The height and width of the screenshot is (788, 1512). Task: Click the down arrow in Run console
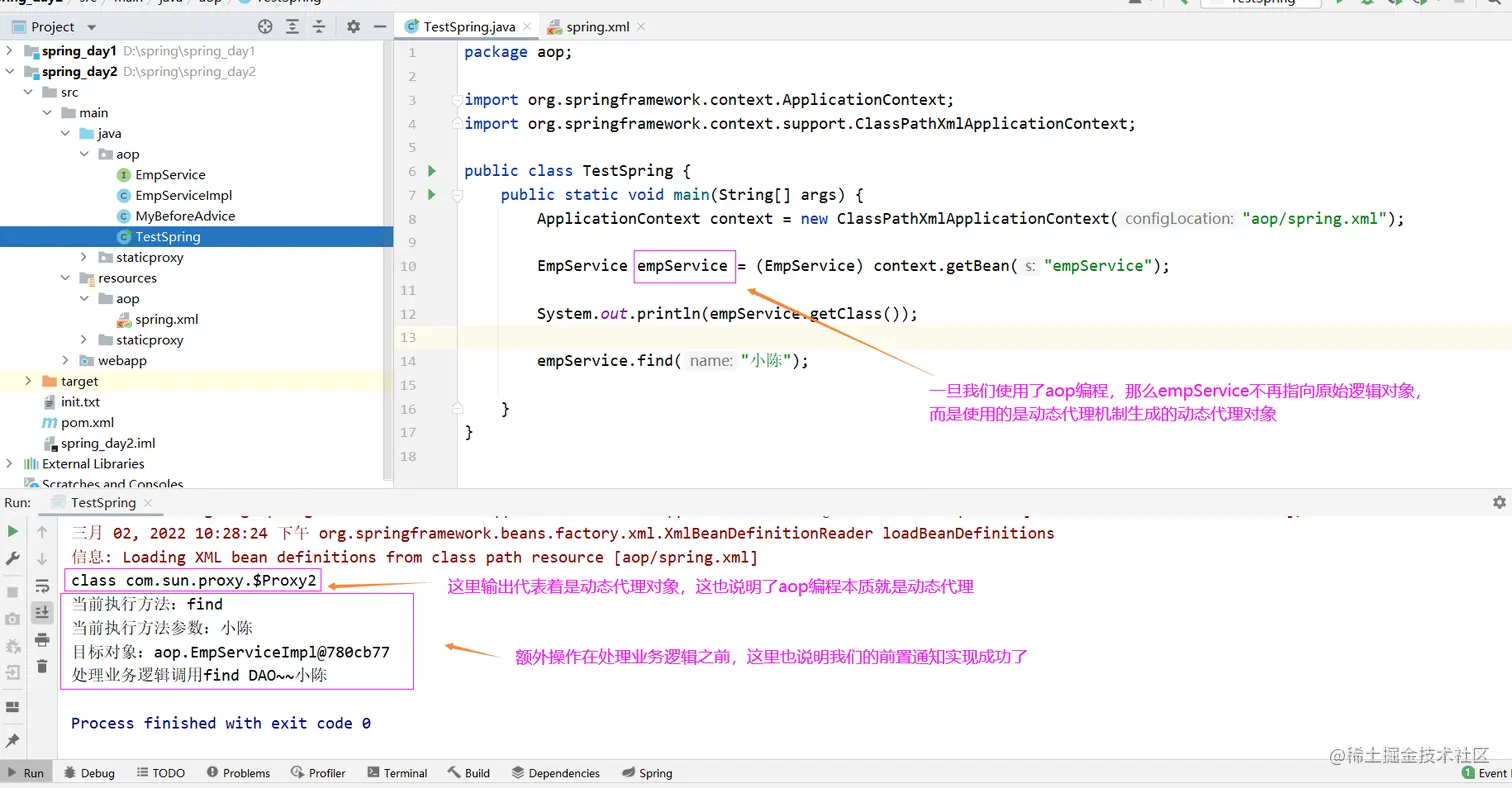pyautogui.click(x=42, y=558)
